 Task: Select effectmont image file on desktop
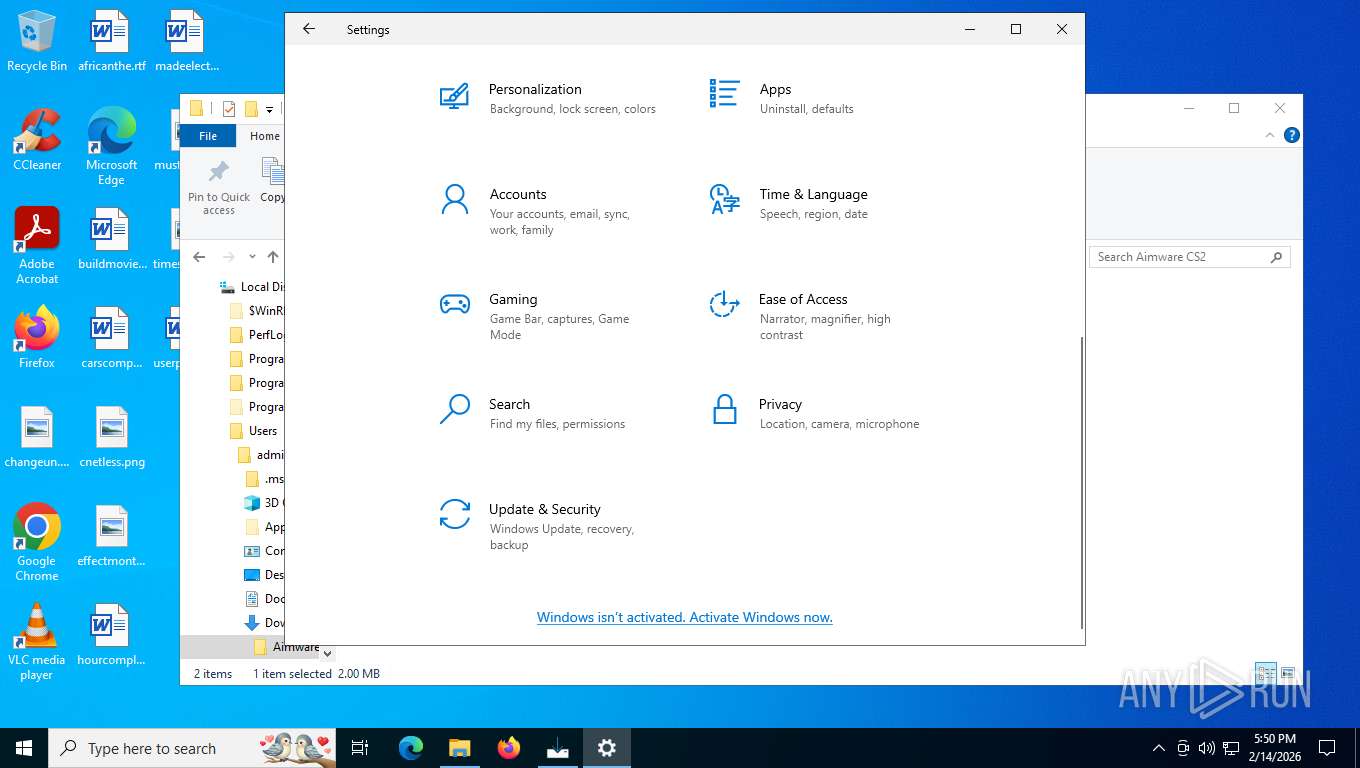[111, 536]
